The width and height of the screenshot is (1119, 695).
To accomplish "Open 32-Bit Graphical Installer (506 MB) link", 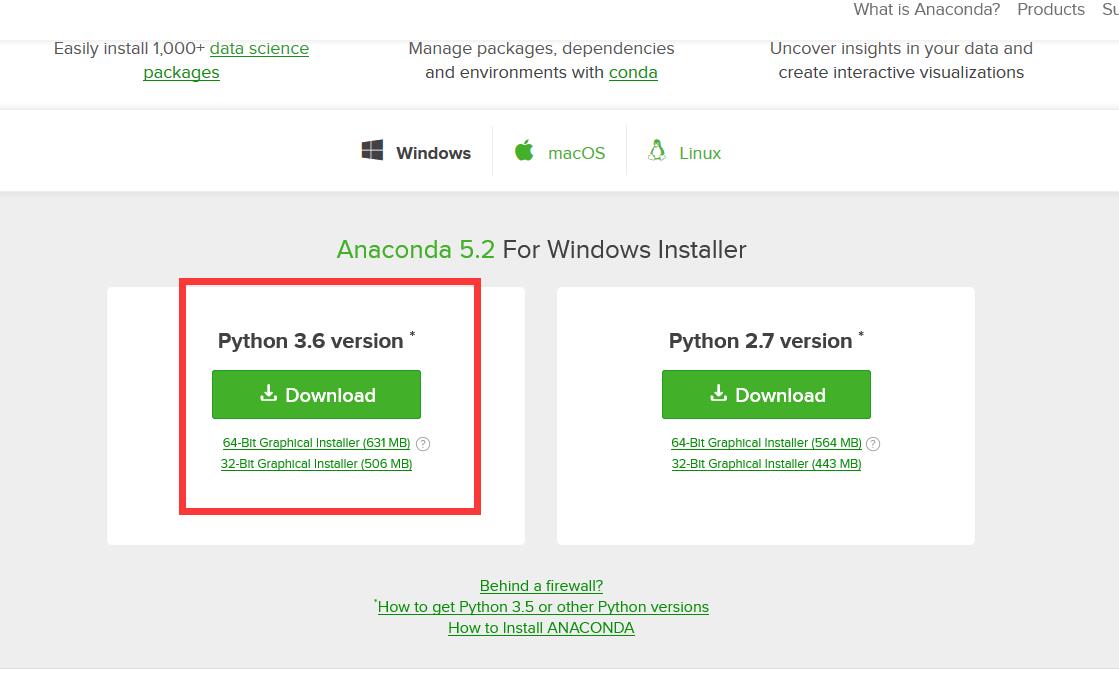I will click(316, 464).
